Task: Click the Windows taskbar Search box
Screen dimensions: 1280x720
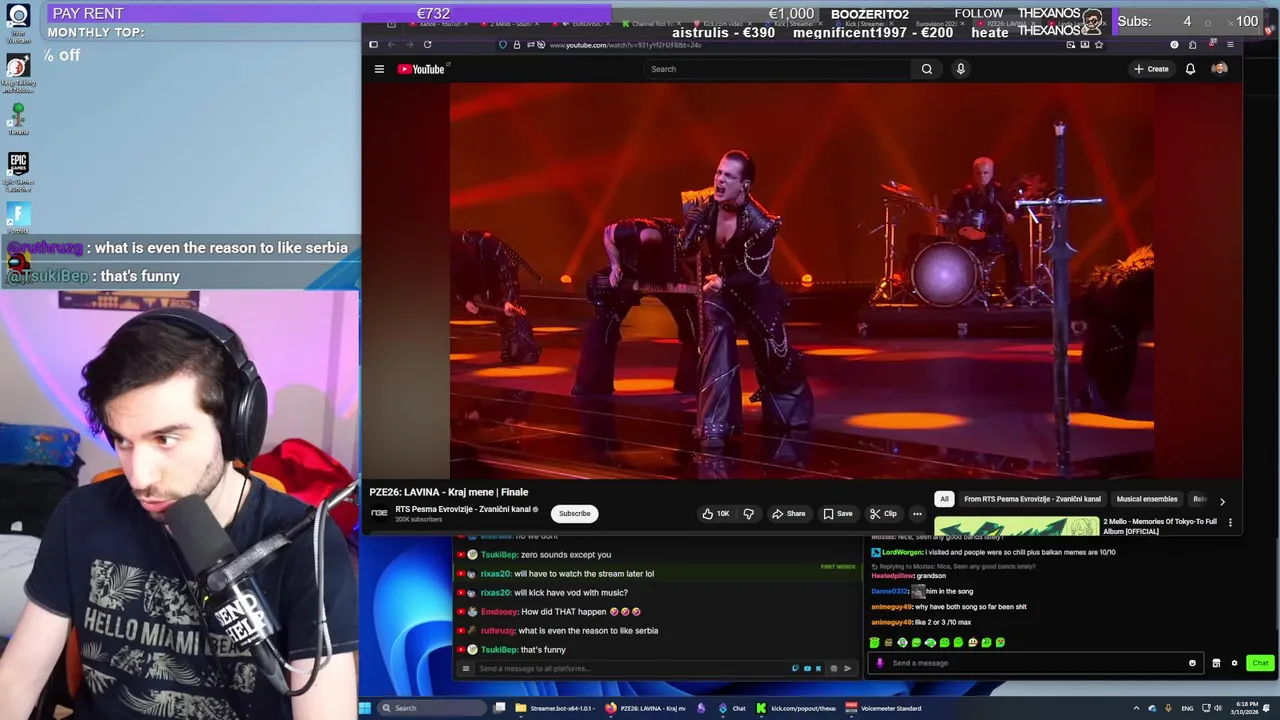Action: coord(432,708)
